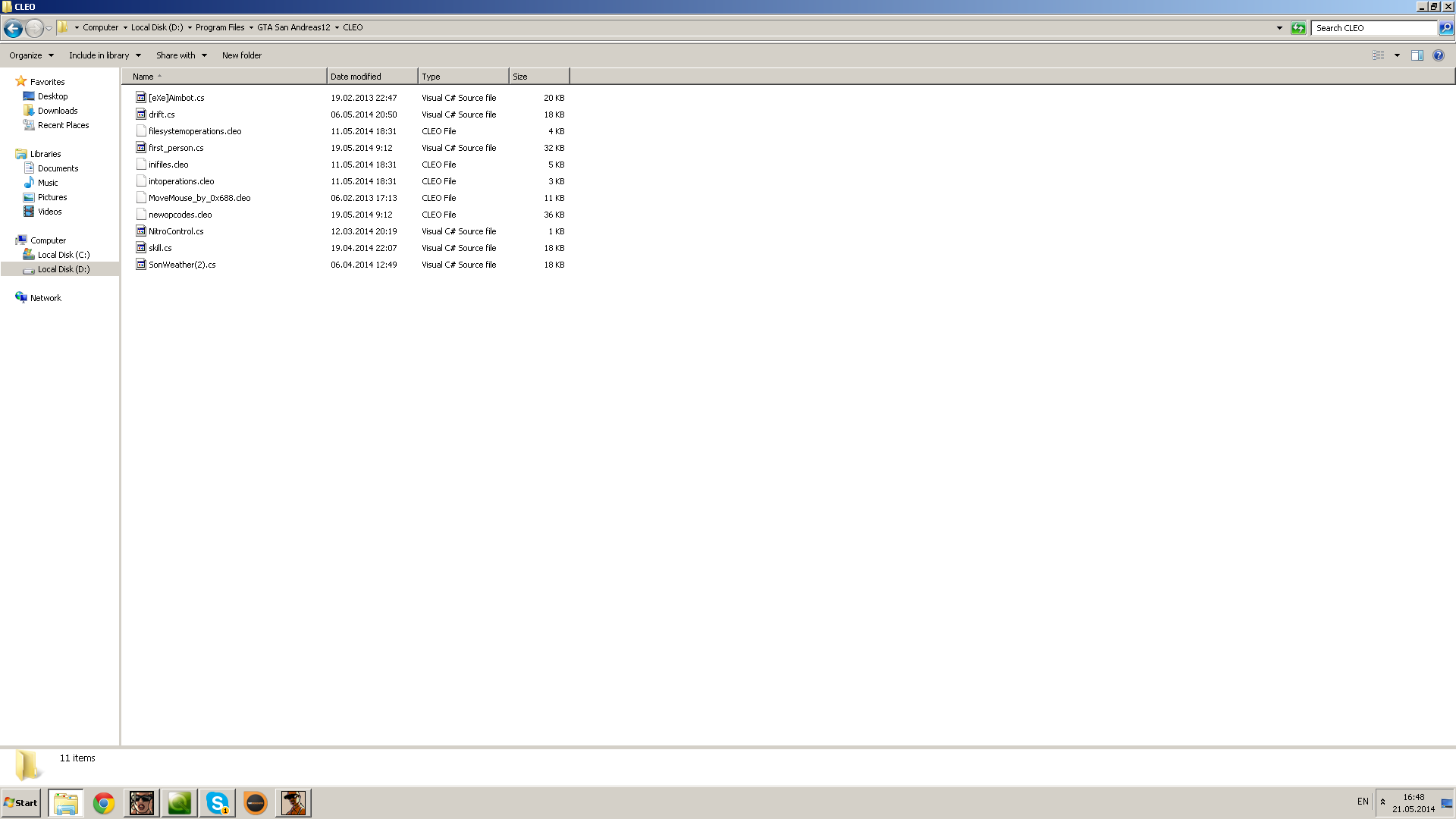Click the search magnifier icon
Image resolution: width=1456 pixels, height=819 pixels.
point(1446,28)
